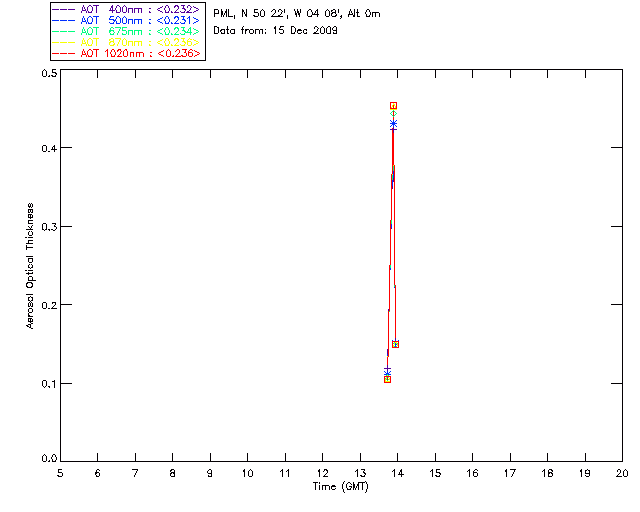This screenshot has height=512, width=640.
Task: Click the 'Aerosol Optical Thickness' axis label
Action: pyautogui.click(x=30, y=266)
